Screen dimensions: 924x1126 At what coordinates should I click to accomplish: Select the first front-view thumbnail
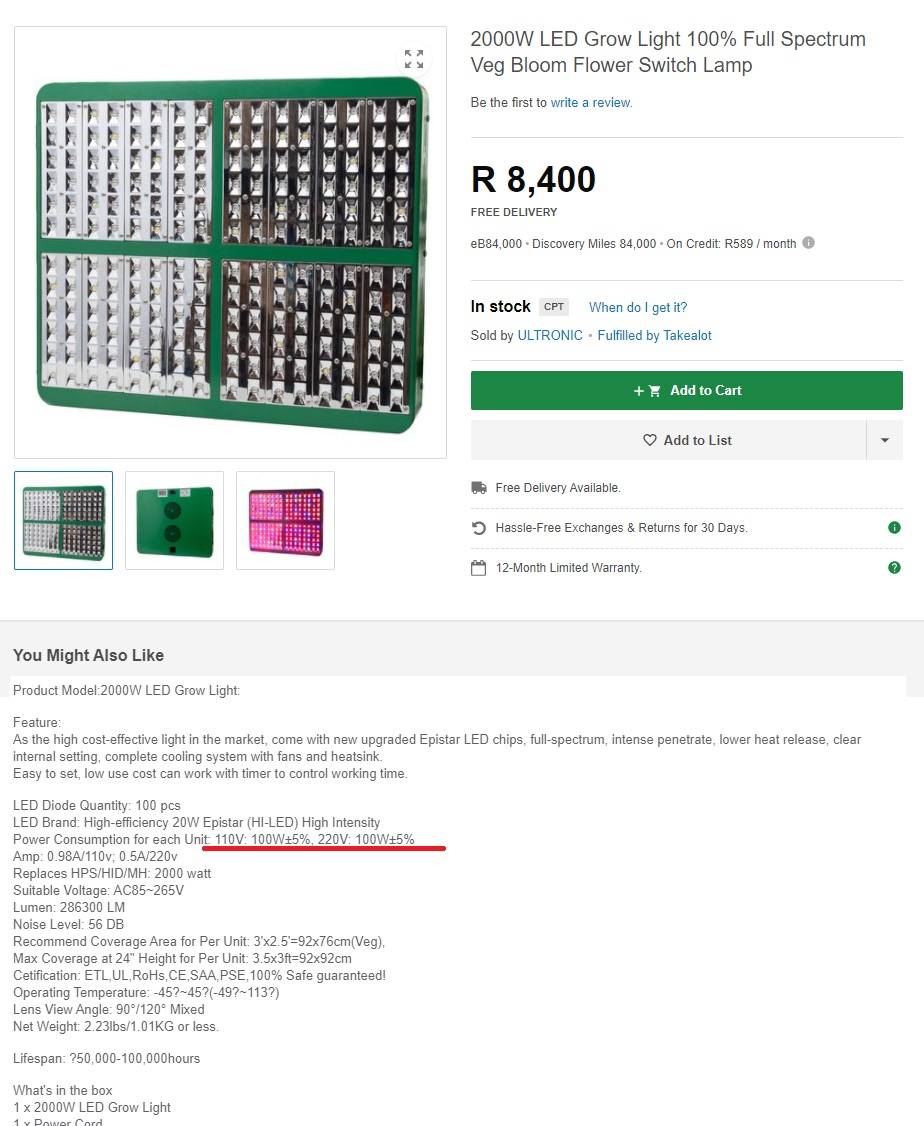64,521
